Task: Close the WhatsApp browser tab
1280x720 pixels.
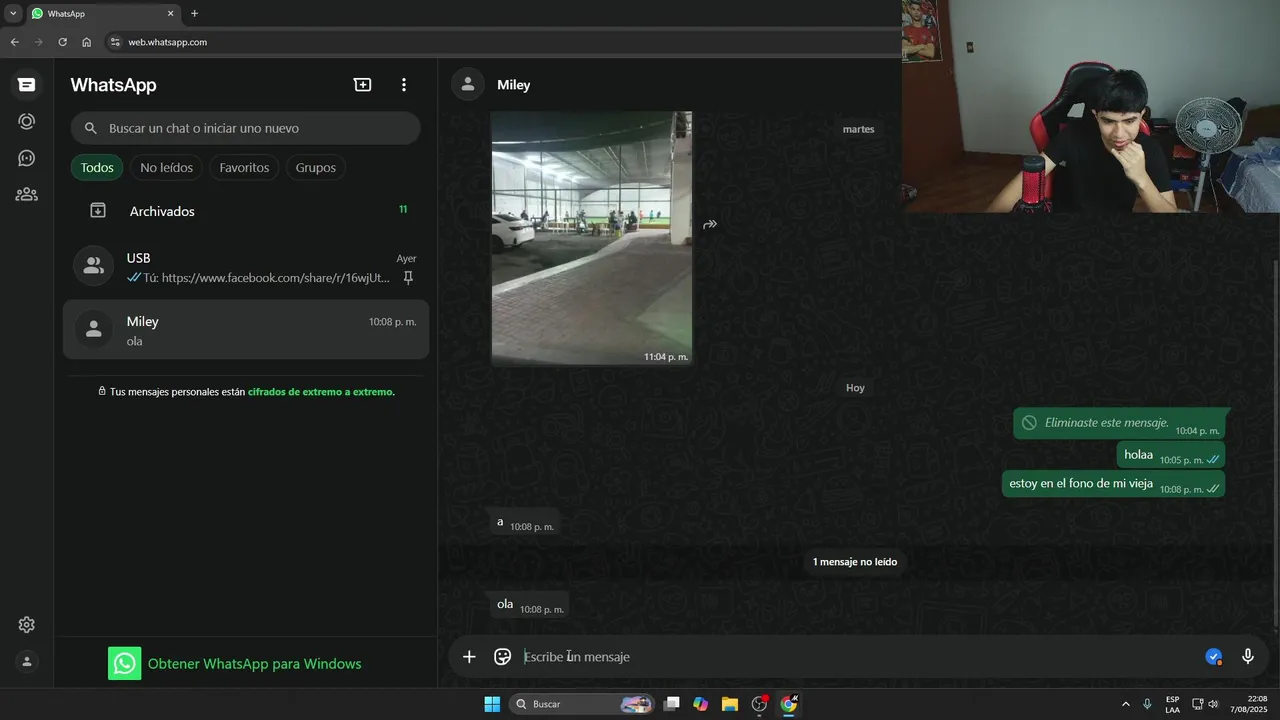Action: point(170,14)
